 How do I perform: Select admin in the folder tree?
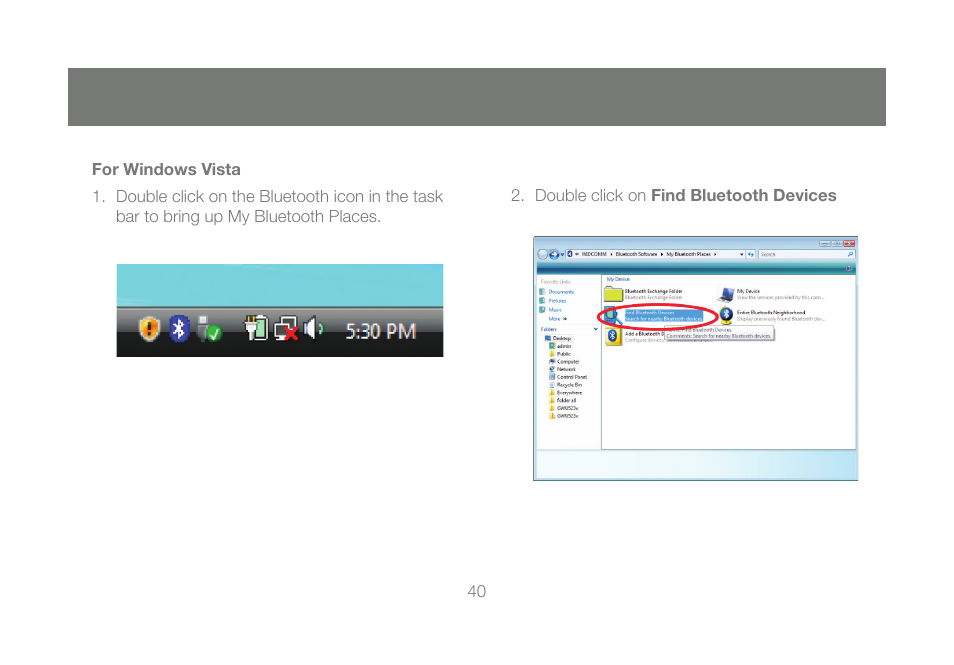(x=560, y=346)
